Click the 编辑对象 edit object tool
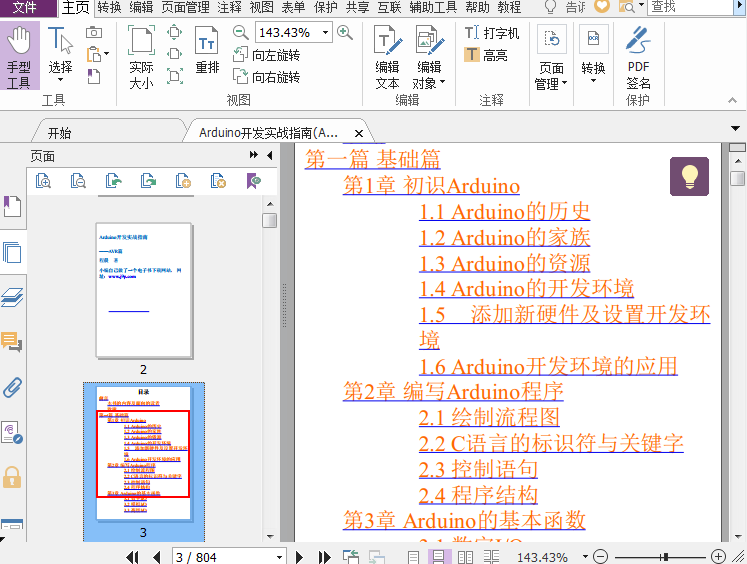The height and width of the screenshot is (564, 747). (429, 57)
